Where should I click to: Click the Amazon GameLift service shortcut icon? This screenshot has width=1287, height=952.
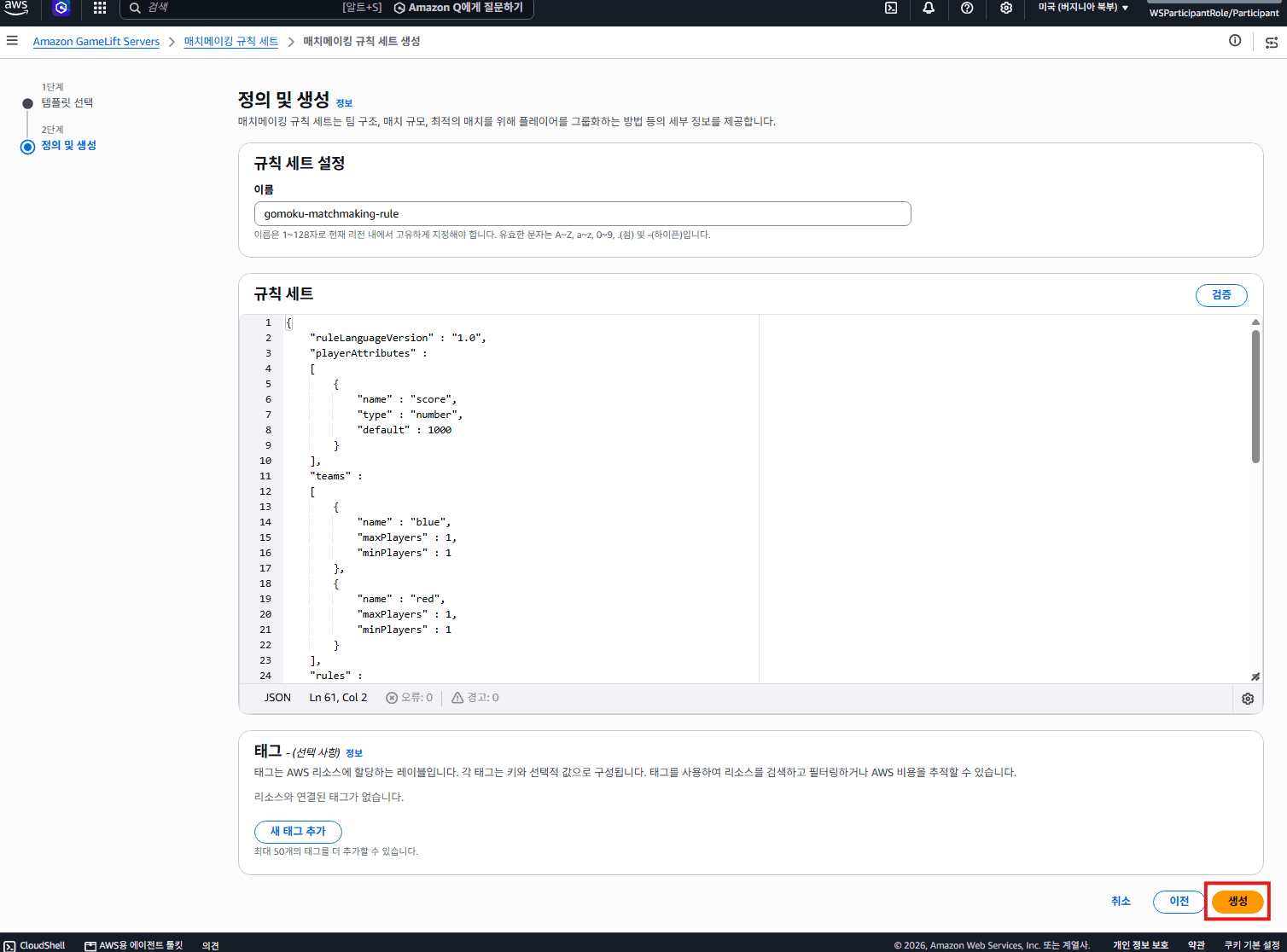tap(61, 8)
